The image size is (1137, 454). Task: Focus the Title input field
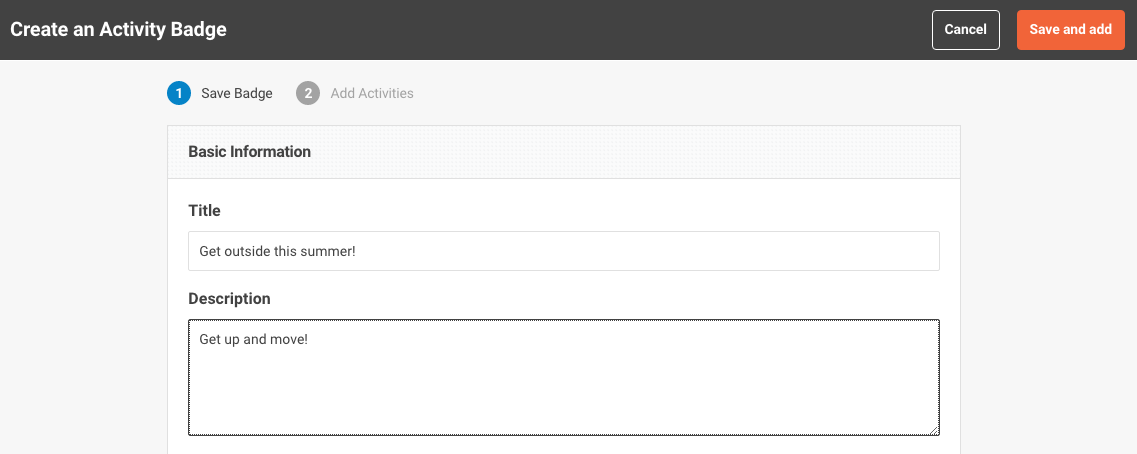(x=563, y=251)
